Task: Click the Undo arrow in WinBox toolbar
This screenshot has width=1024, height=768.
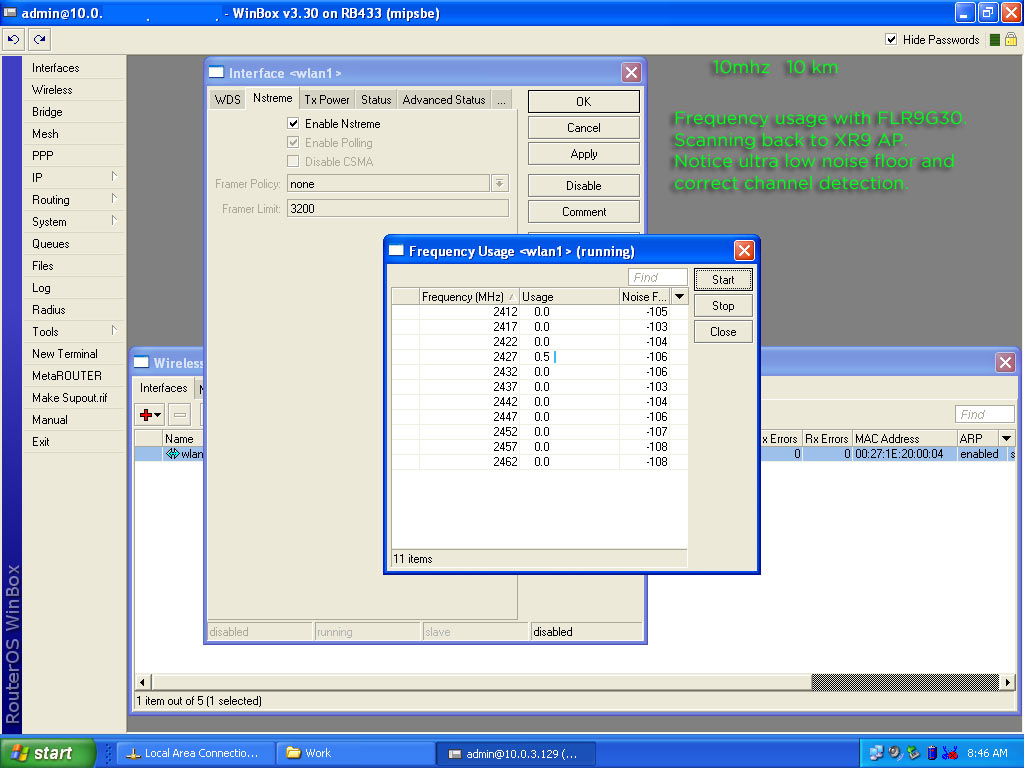Action: [13, 40]
